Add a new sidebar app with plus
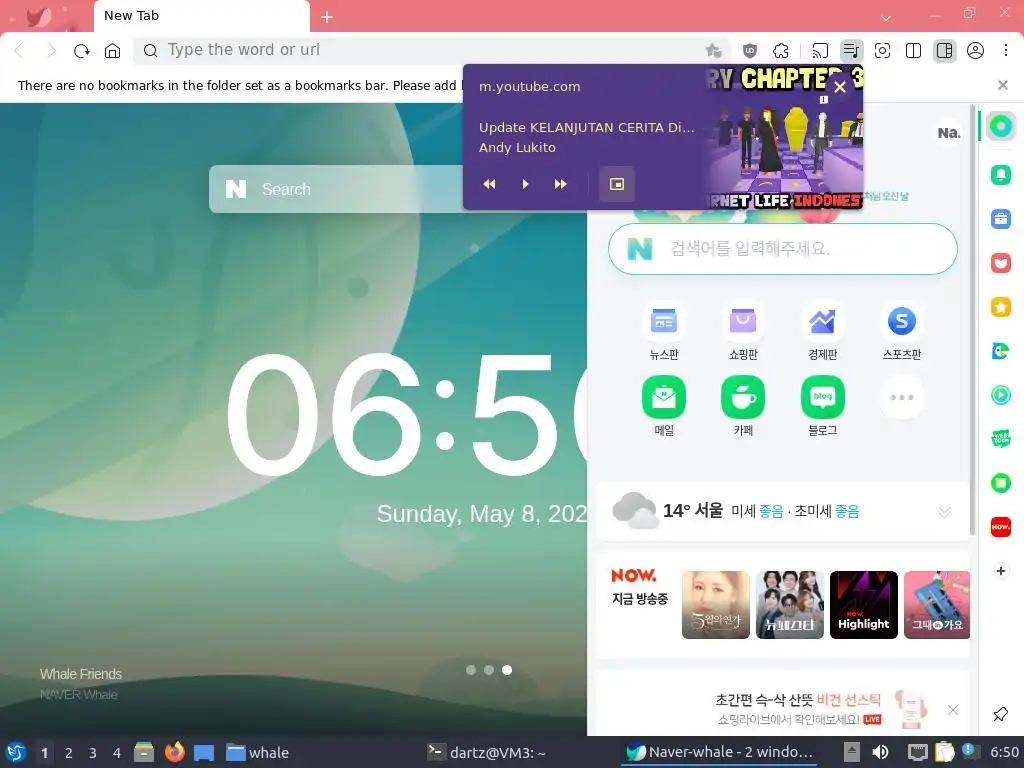 (x=1000, y=571)
